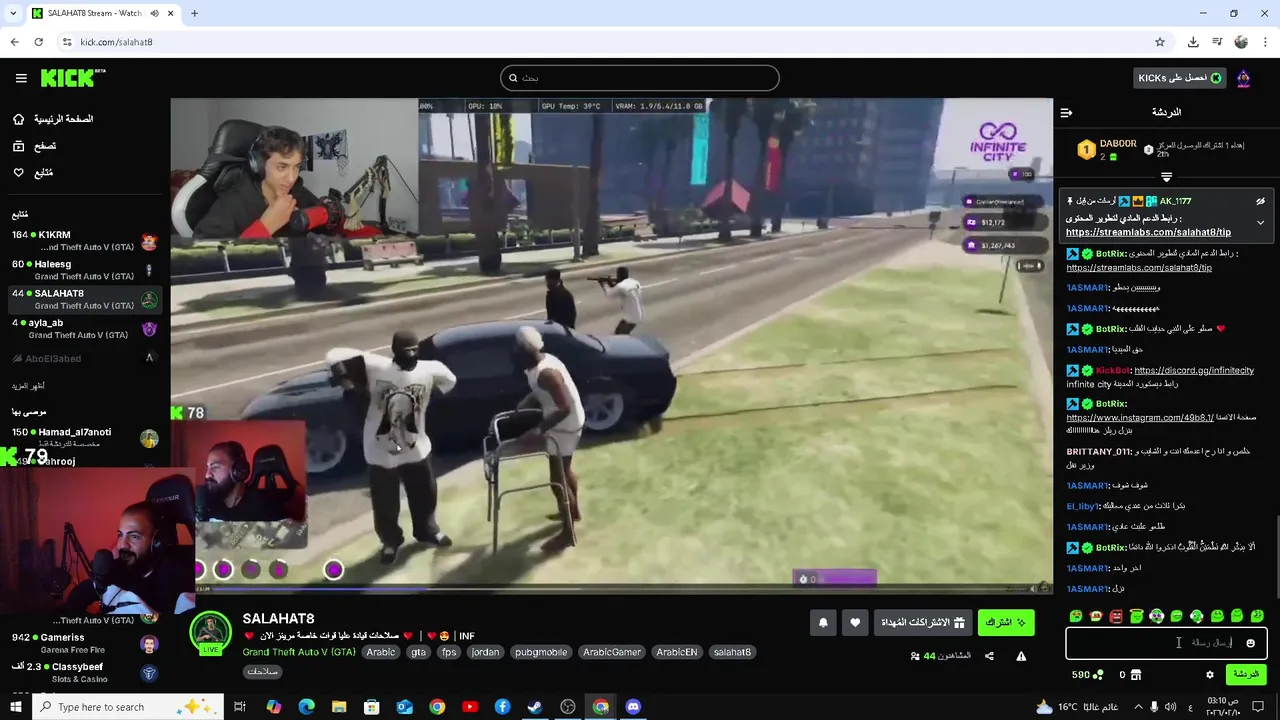Open Gifted subscriptions button
Screen dimensions: 1280x720
pyautogui.click(x=924, y=622)
